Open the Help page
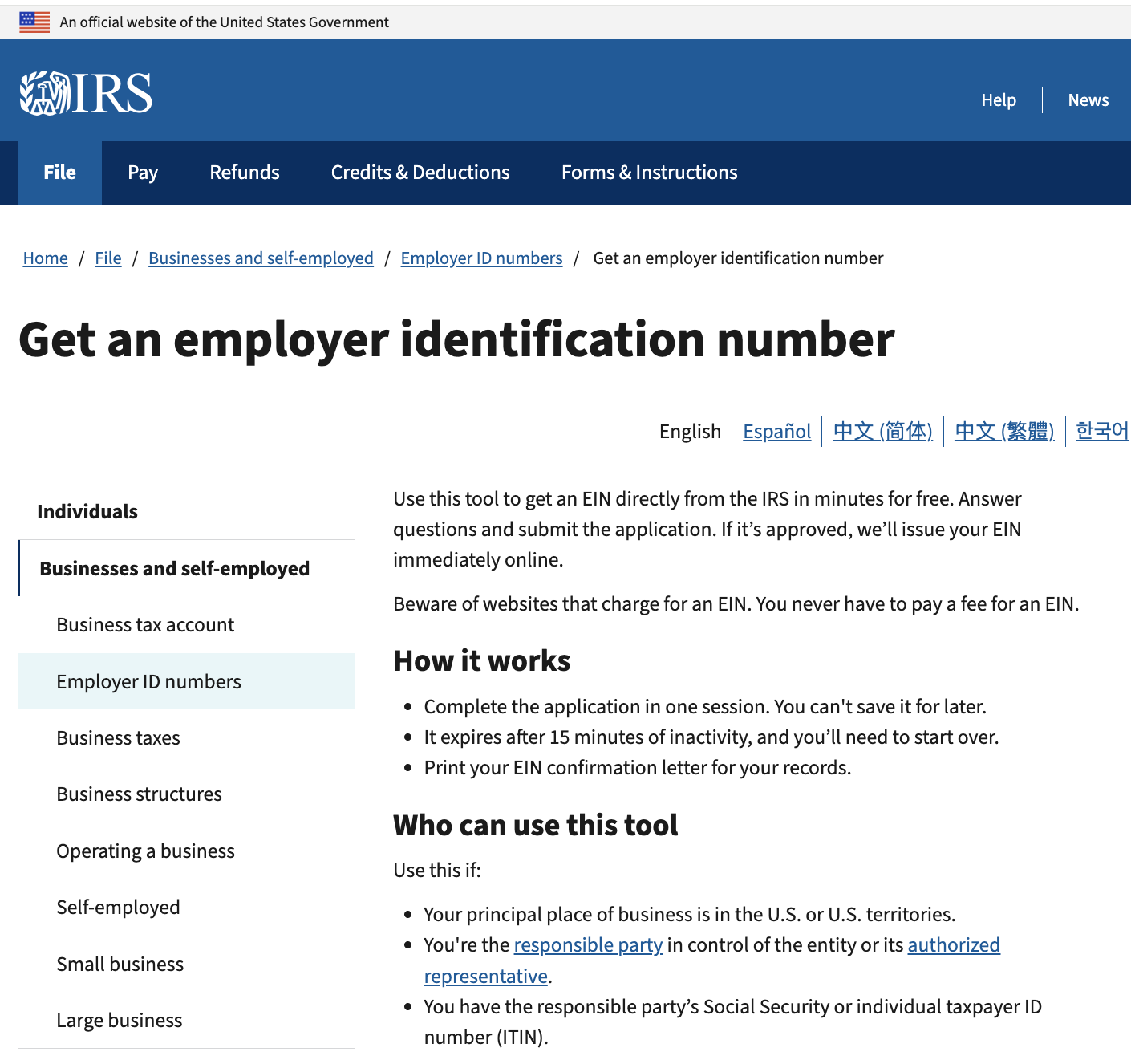This screenshot has width=1131, height=1064. point(998,99)
